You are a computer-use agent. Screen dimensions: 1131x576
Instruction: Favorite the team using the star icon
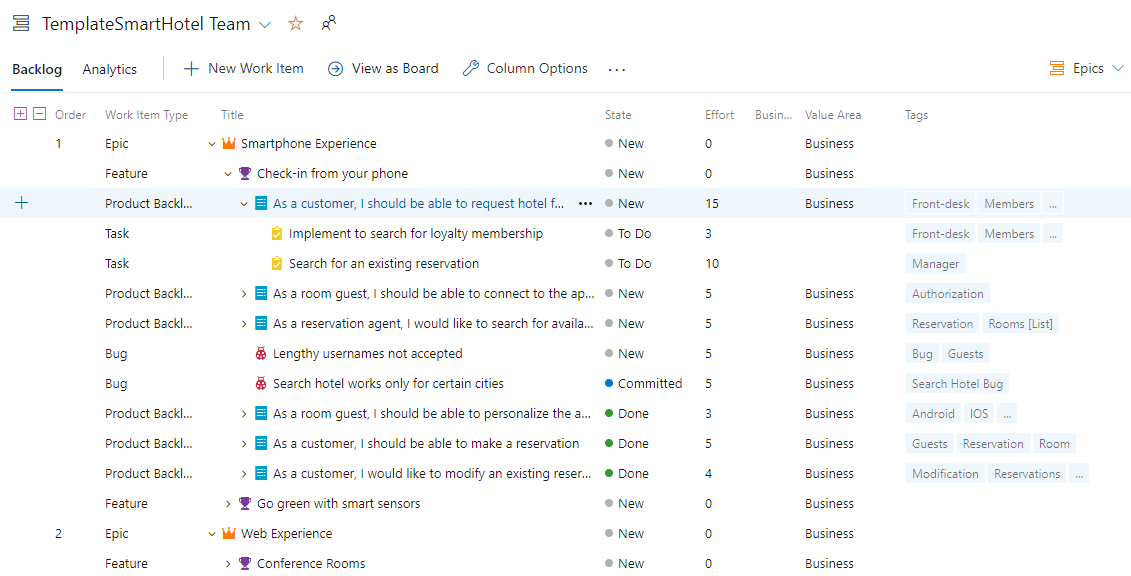[295, 23]
